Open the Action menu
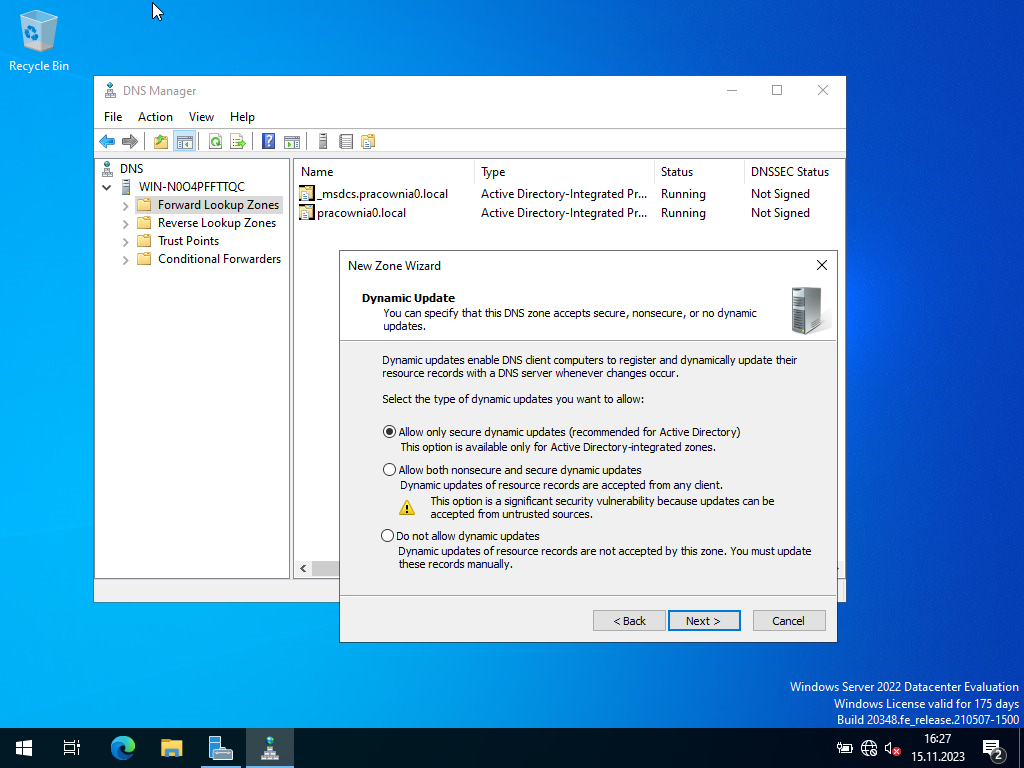The image size is (1024, 768). 155,116
